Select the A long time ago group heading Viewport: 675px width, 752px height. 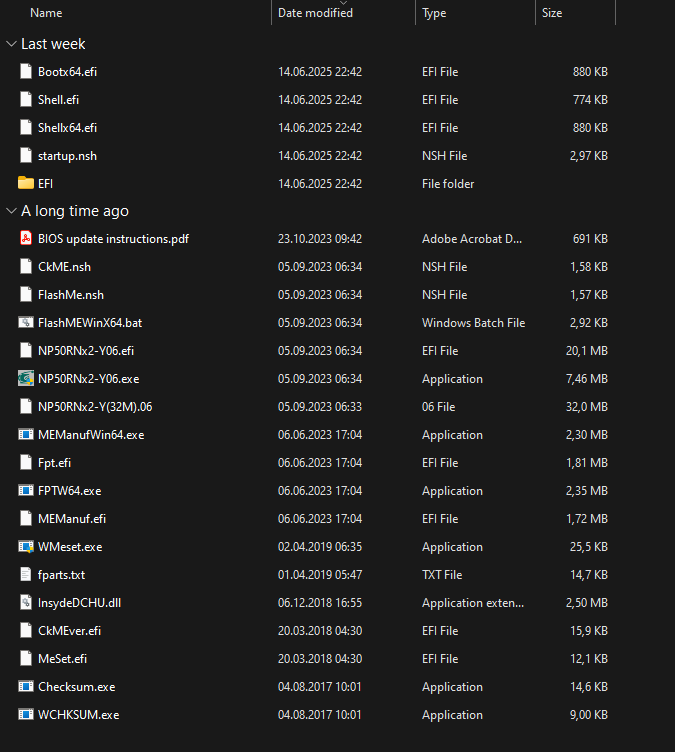point(75,211)
